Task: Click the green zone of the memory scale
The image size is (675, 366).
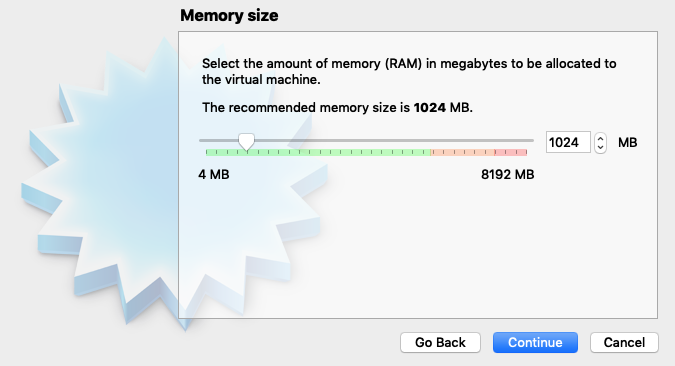Action: click(318, 152)
